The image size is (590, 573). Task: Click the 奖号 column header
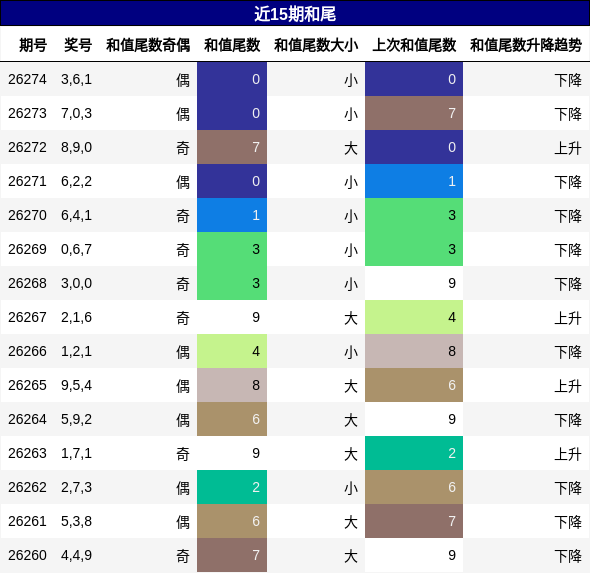click(x=78, y=45)
